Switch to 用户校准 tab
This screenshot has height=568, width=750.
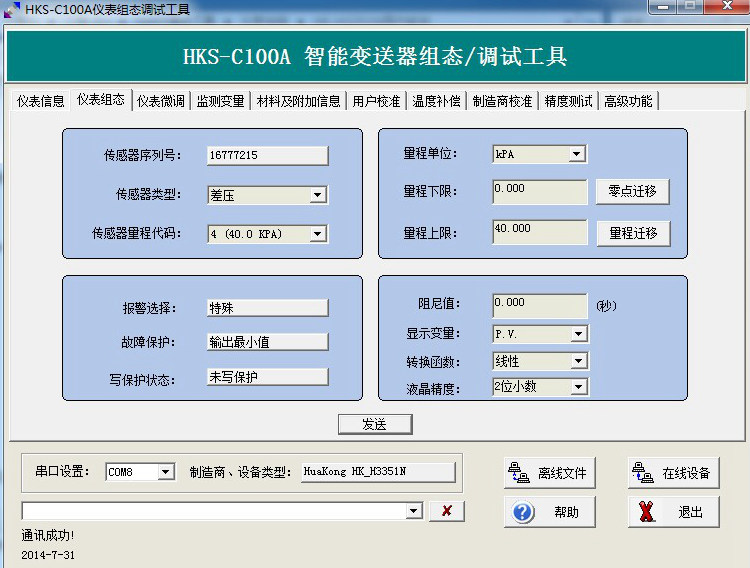pos(376,101)
